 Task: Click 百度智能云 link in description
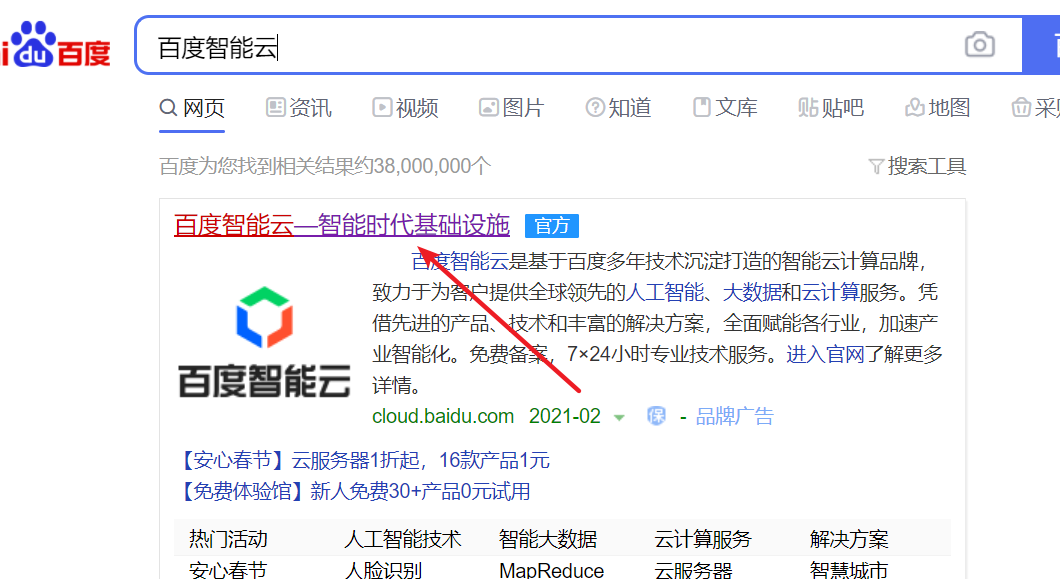[x=460, y=261]
